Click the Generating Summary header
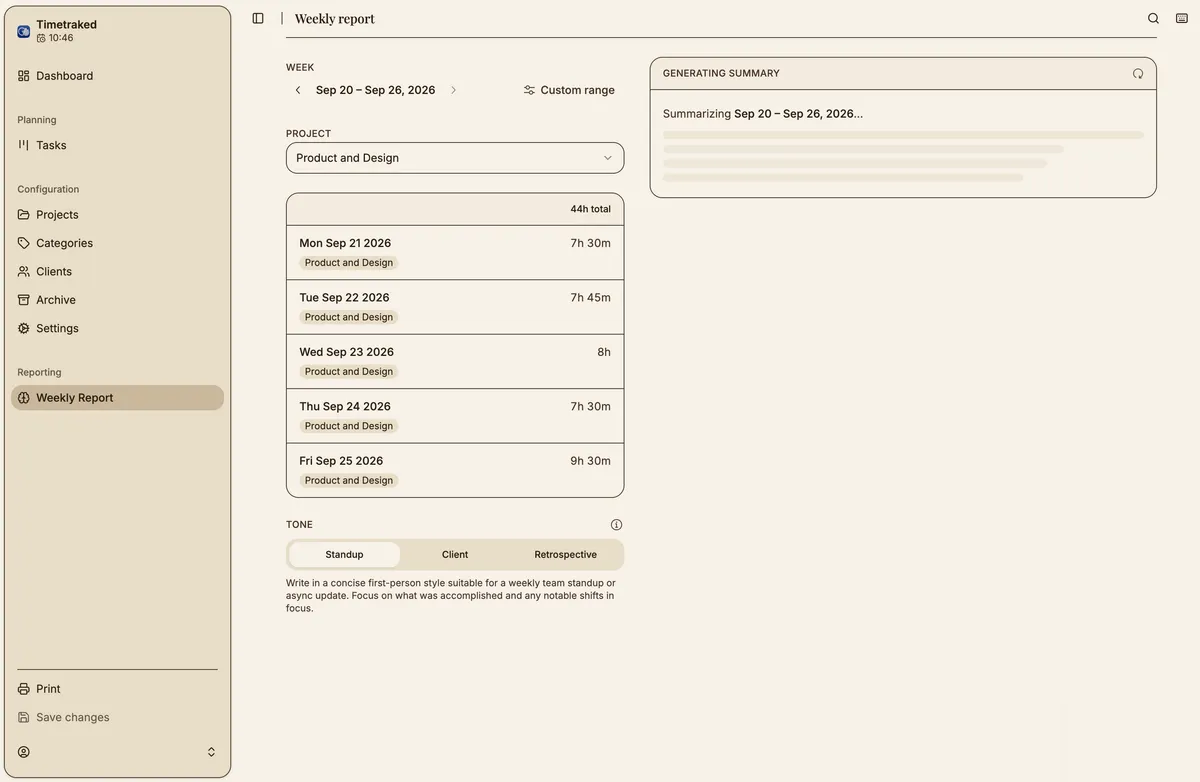 721,73
